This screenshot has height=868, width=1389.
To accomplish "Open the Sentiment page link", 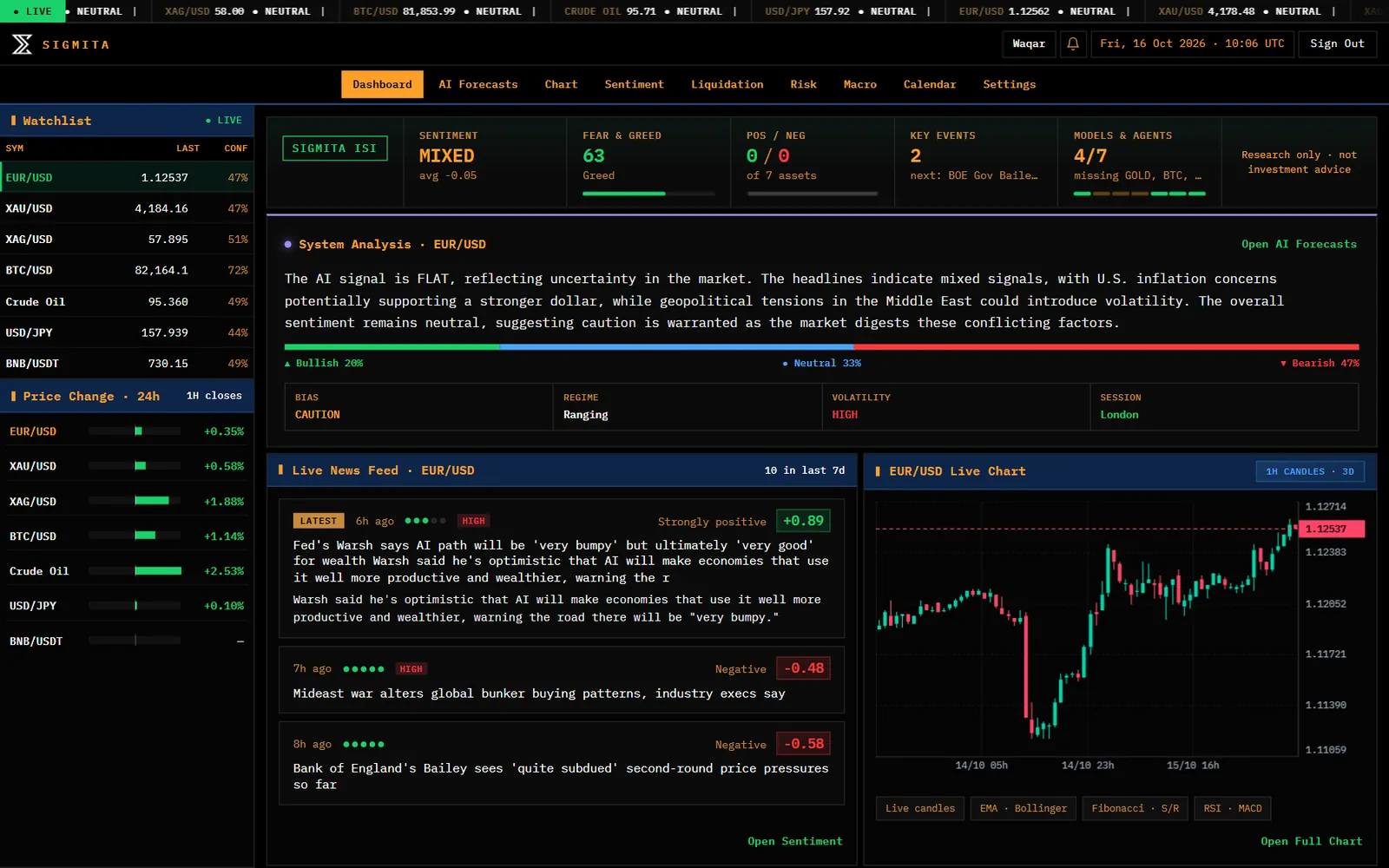I will click(x=794, y=841).
